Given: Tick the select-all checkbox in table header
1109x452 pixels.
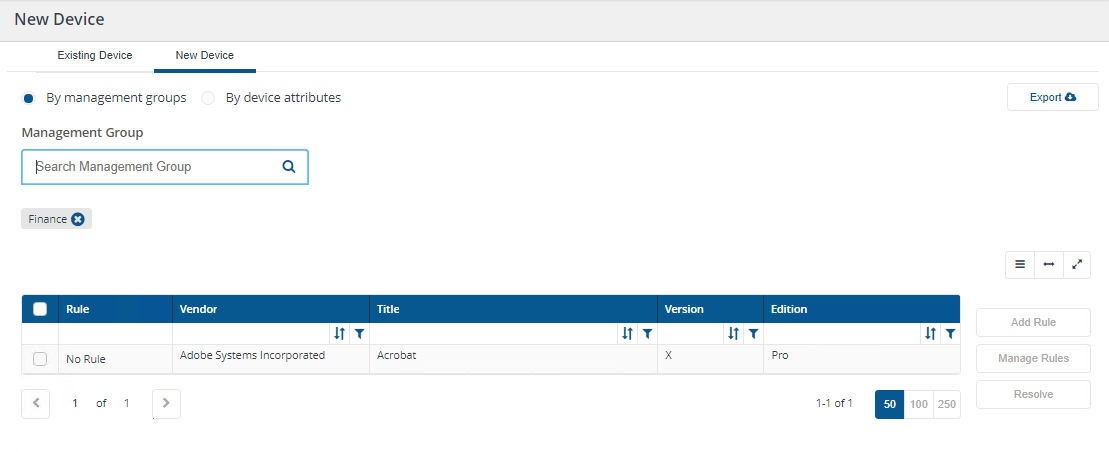Looking at the screenshot, I should pyautogui.click(x=40, y=309).
